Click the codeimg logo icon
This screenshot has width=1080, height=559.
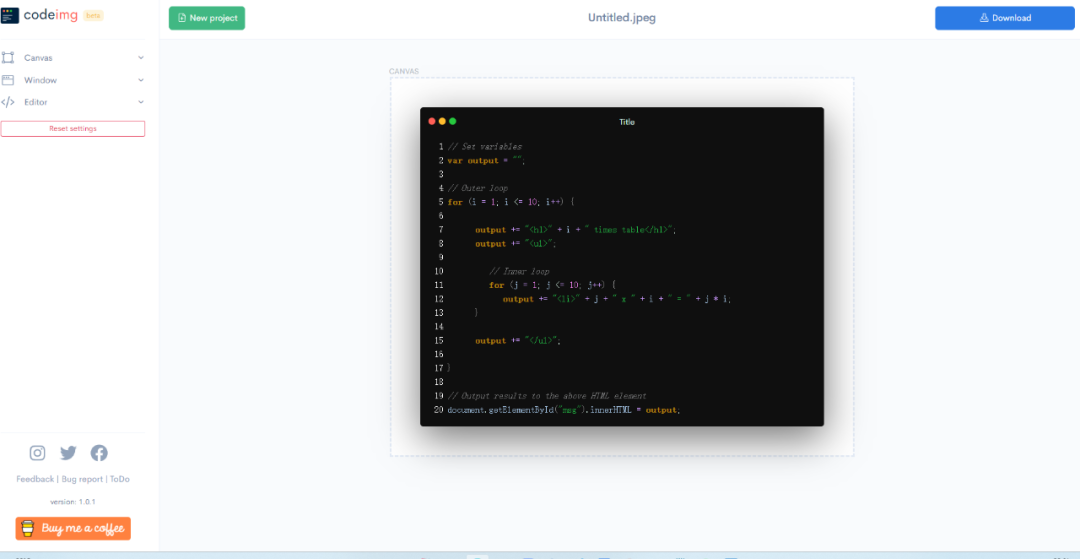pyautogui.click(x=10, y=16)
